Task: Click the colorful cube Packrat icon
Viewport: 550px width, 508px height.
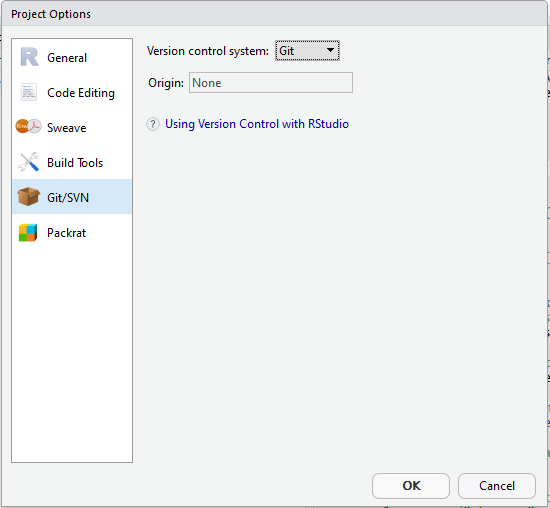Action: pyautogui.click(x=28, y=233)
